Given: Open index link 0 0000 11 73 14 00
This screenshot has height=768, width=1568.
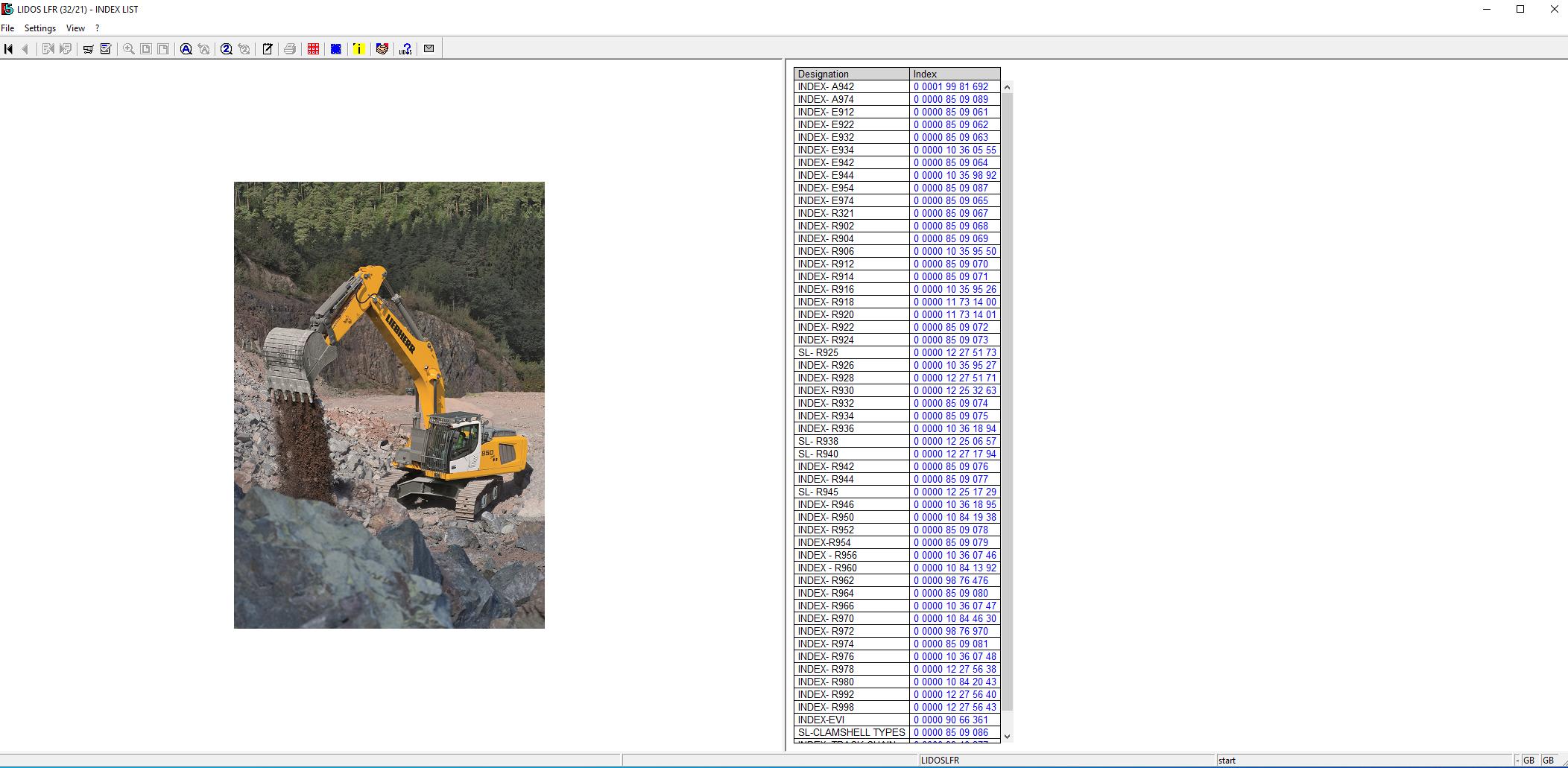Looking at the screenshot, I should coord(955,302).
